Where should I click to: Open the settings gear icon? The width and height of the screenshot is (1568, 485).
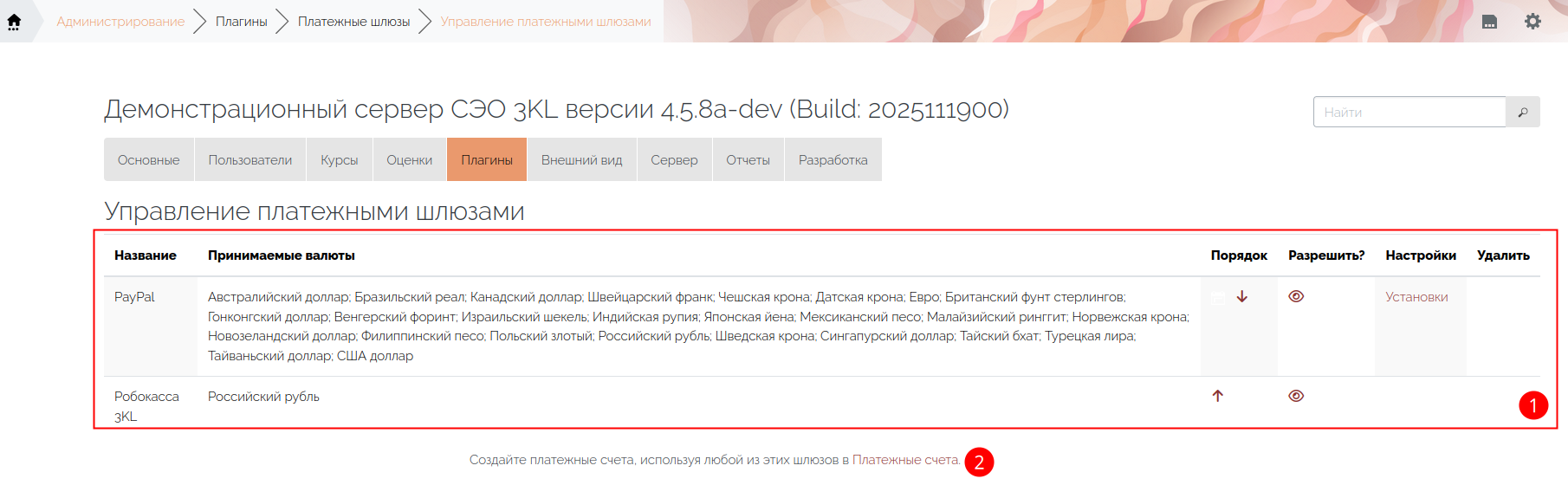point(1532,22)
